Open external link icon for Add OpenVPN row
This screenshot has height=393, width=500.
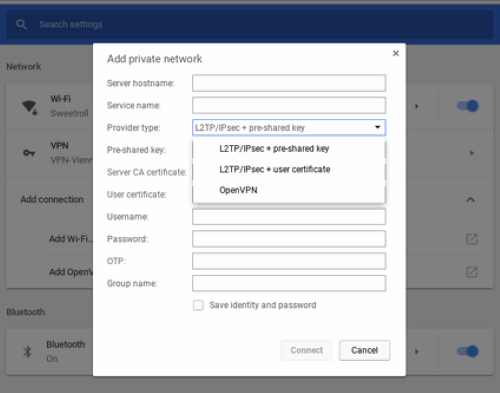(x=472, y=272)
